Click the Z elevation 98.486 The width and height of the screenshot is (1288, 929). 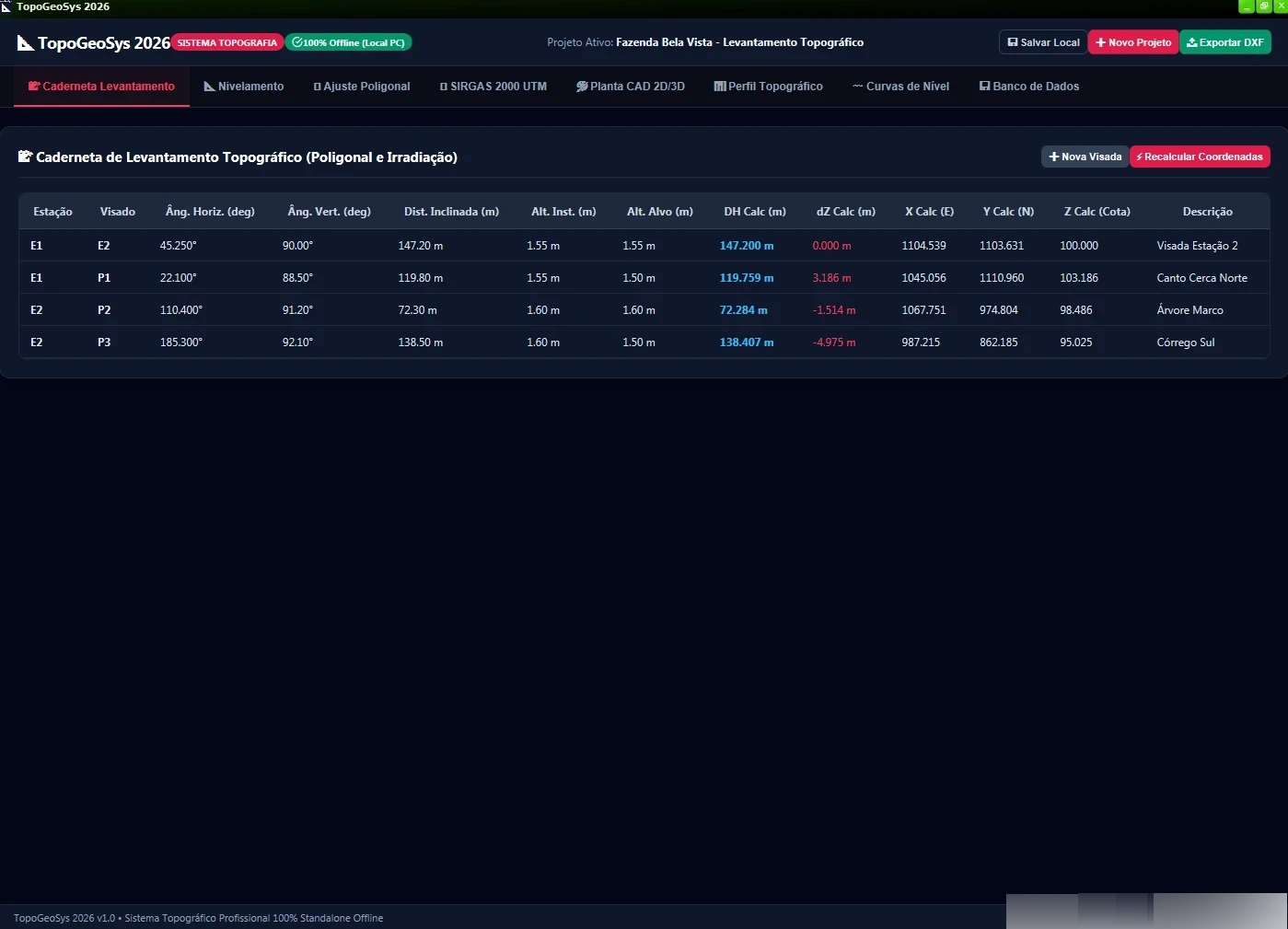coord(1075,310)
